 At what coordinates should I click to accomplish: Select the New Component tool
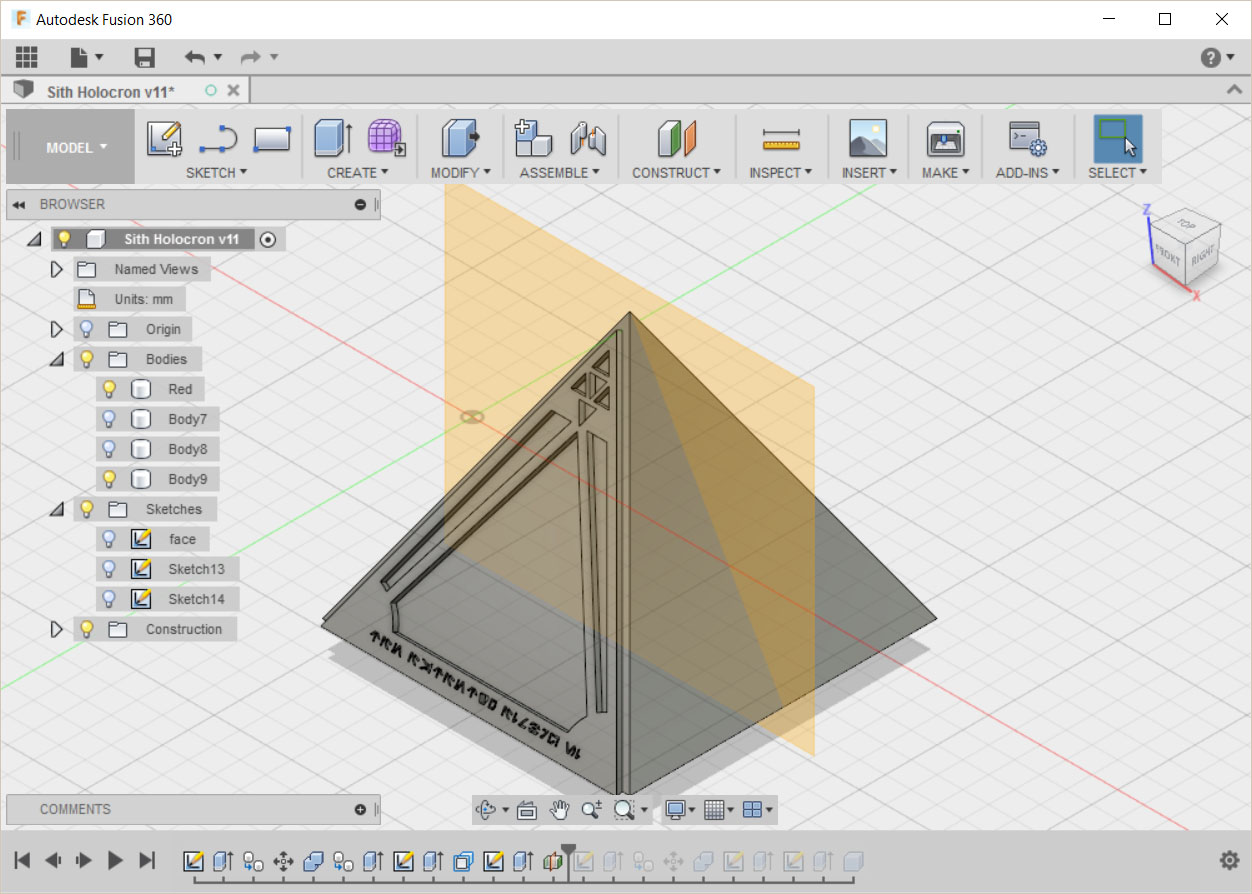click(533, 138)
